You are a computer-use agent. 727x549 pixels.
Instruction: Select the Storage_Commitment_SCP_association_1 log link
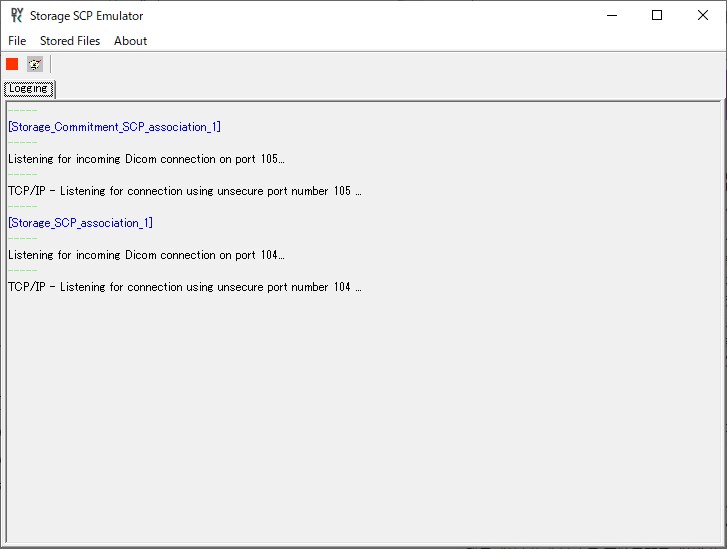pyautogui.click(x=114, y=127)
